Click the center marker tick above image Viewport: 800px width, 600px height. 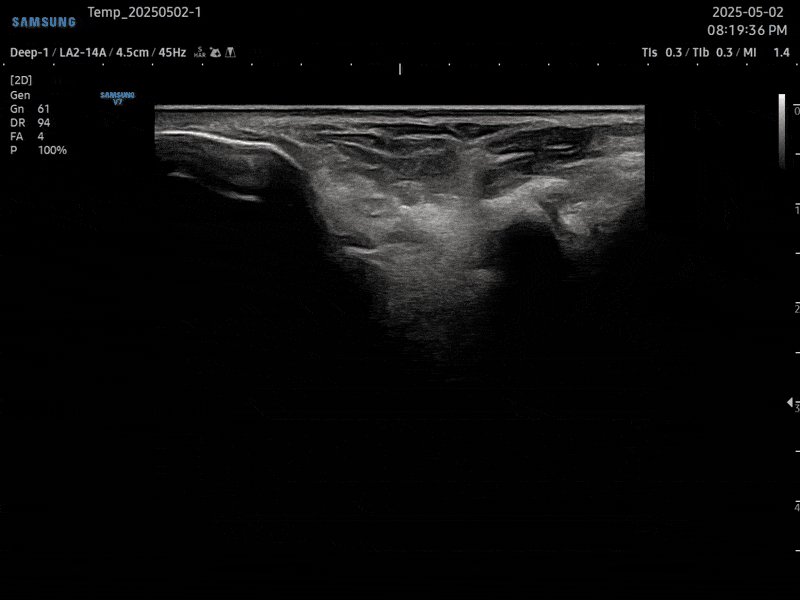(400, 69)
